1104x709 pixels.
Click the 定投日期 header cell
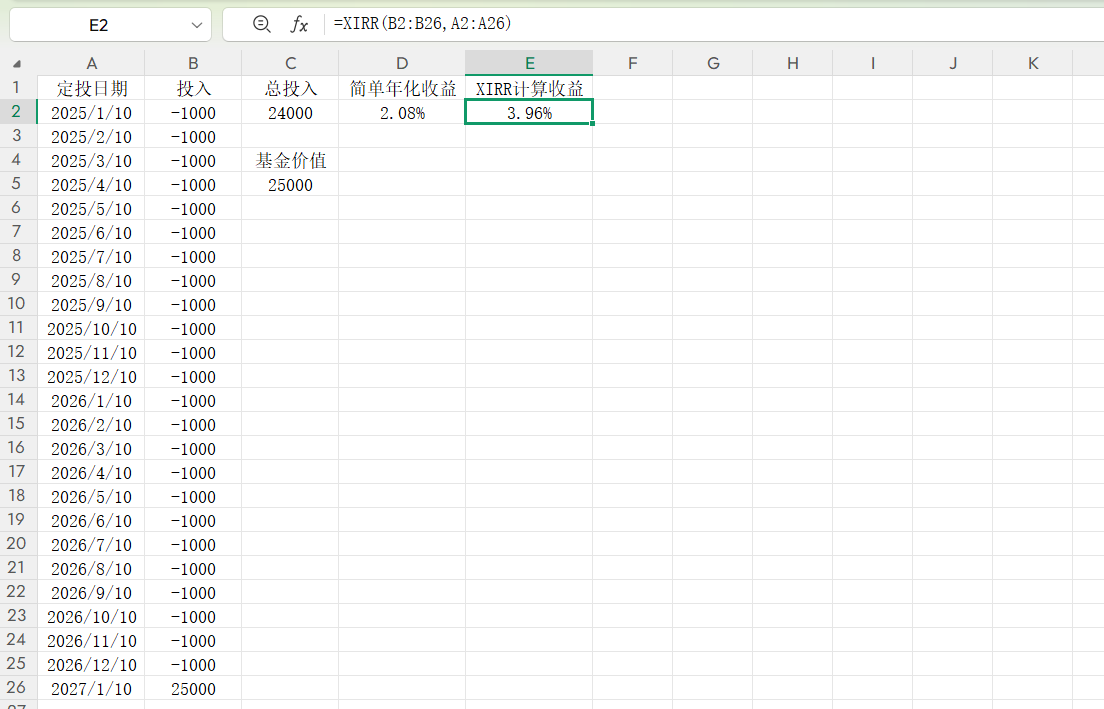click(x=91, y=88)
